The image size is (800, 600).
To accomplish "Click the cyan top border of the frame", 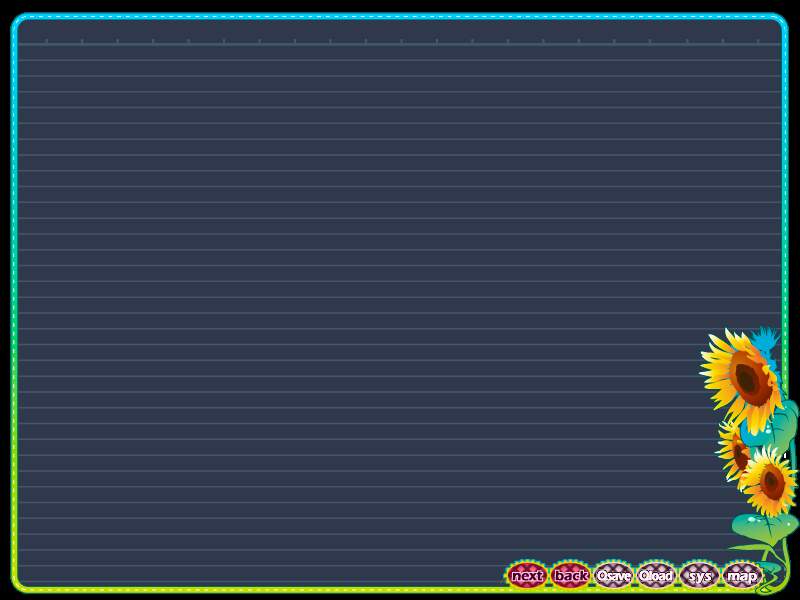I will point(400,17).
